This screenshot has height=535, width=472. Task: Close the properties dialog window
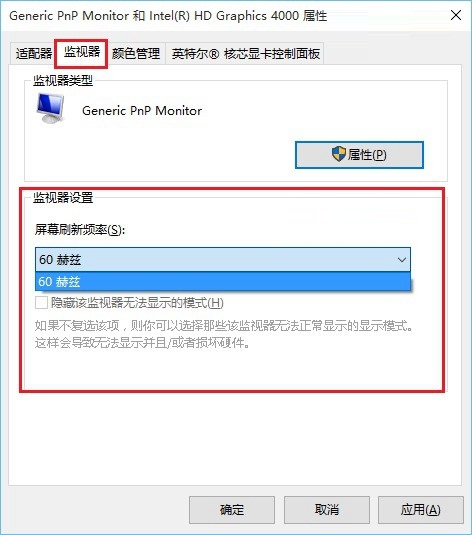coord(456,15)
